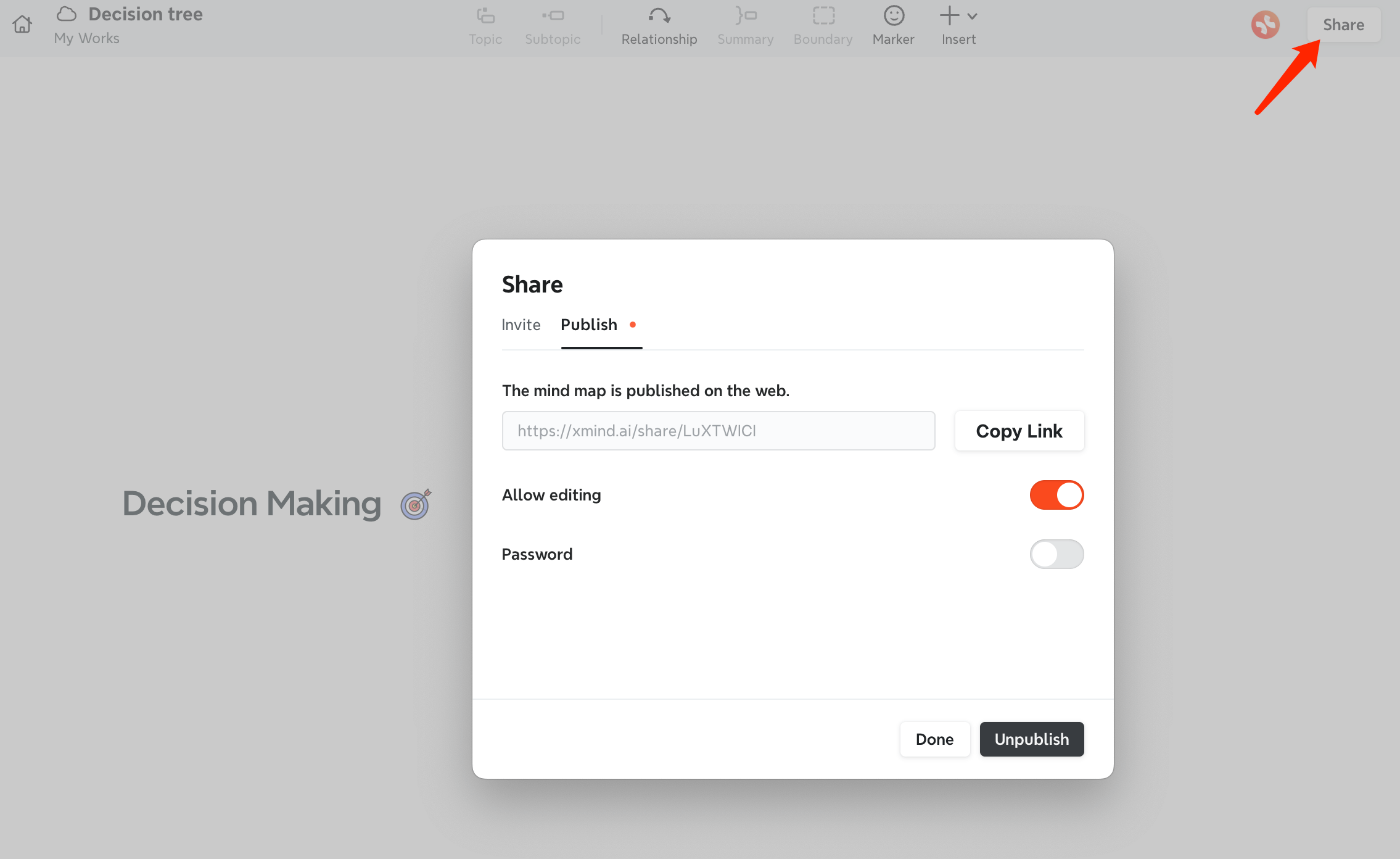
Task: Open the Marker smiley panel
Action: [x=893, y=26]
